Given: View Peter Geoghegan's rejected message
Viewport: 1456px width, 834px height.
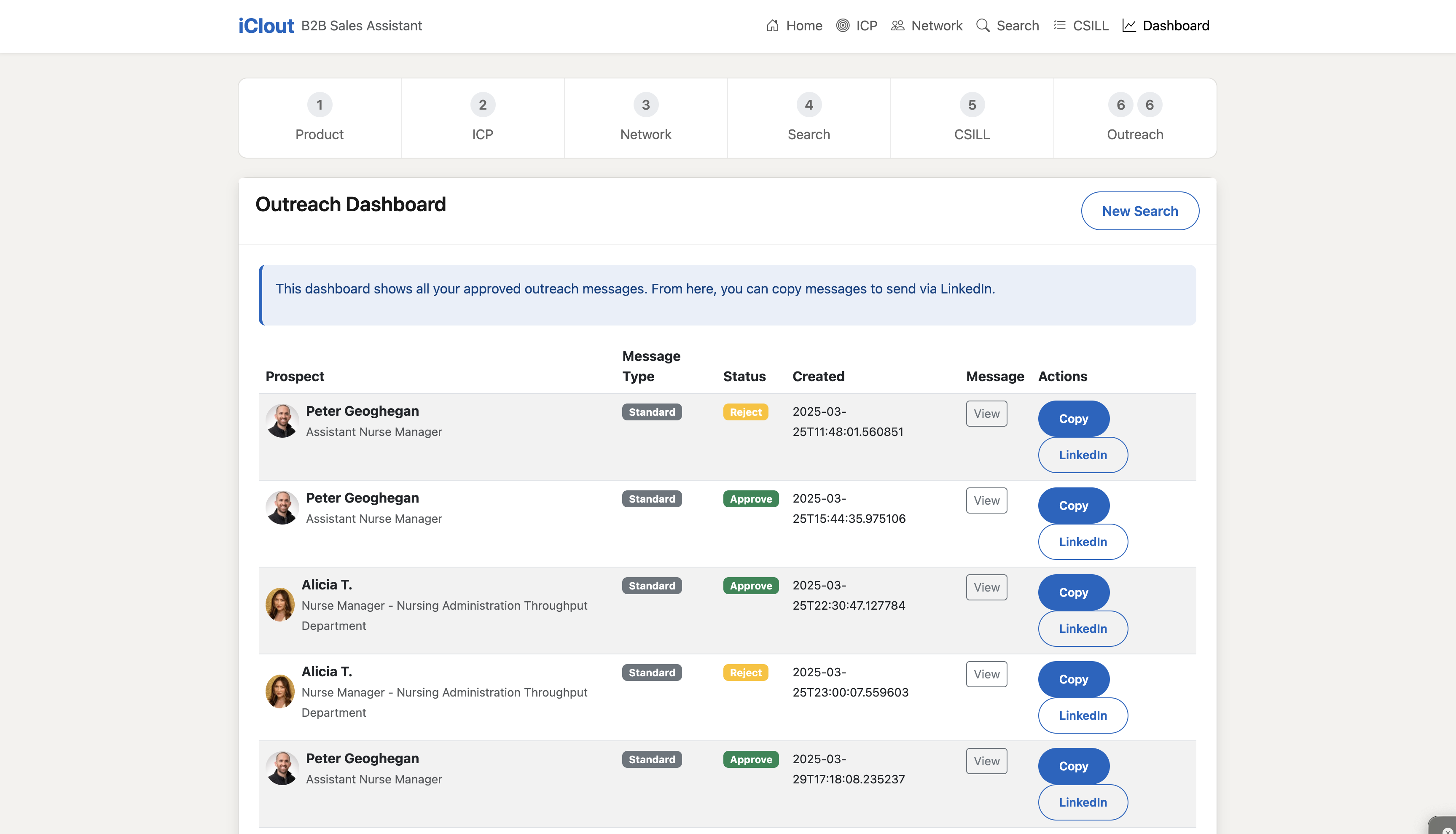Looking at the screenshot, I should 986,413.
